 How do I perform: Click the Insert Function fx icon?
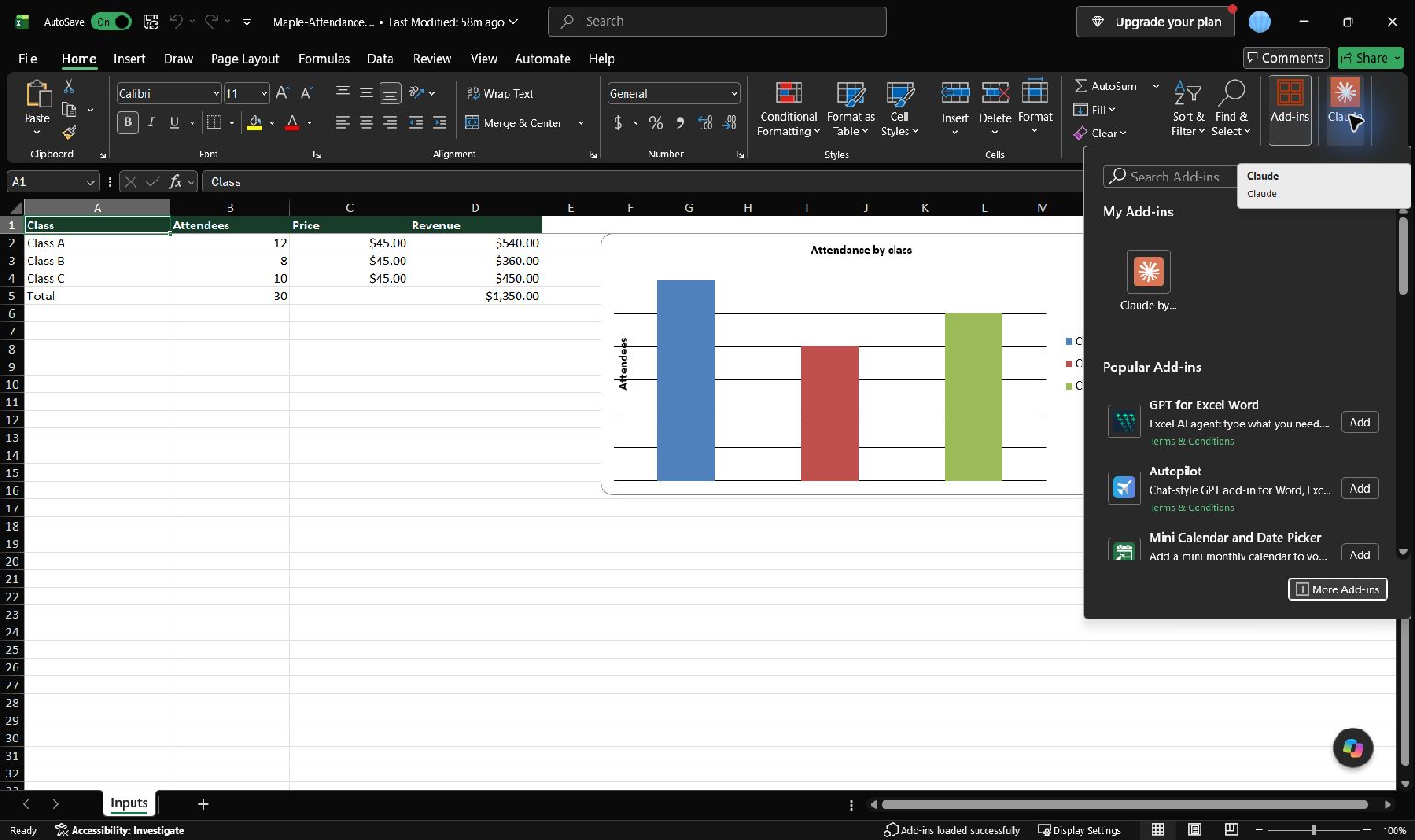tap(175, 181)
